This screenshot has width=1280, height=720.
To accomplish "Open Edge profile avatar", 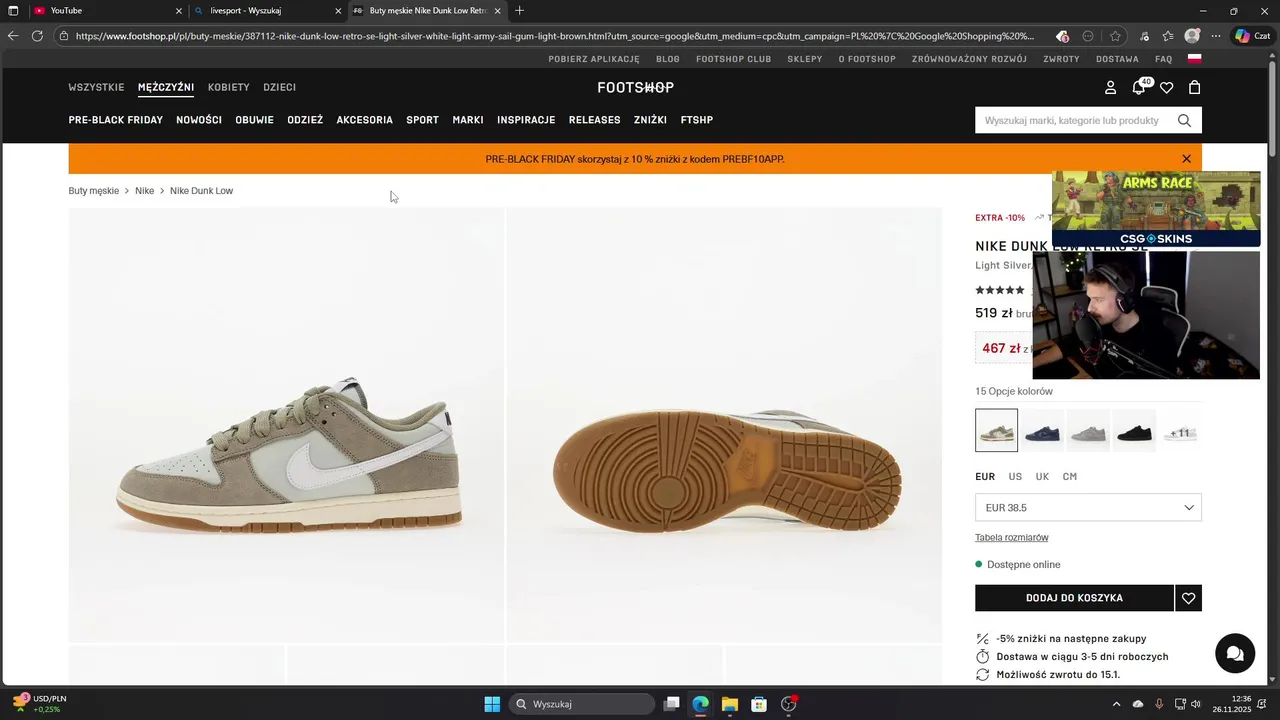I will tap(1192, 36).
